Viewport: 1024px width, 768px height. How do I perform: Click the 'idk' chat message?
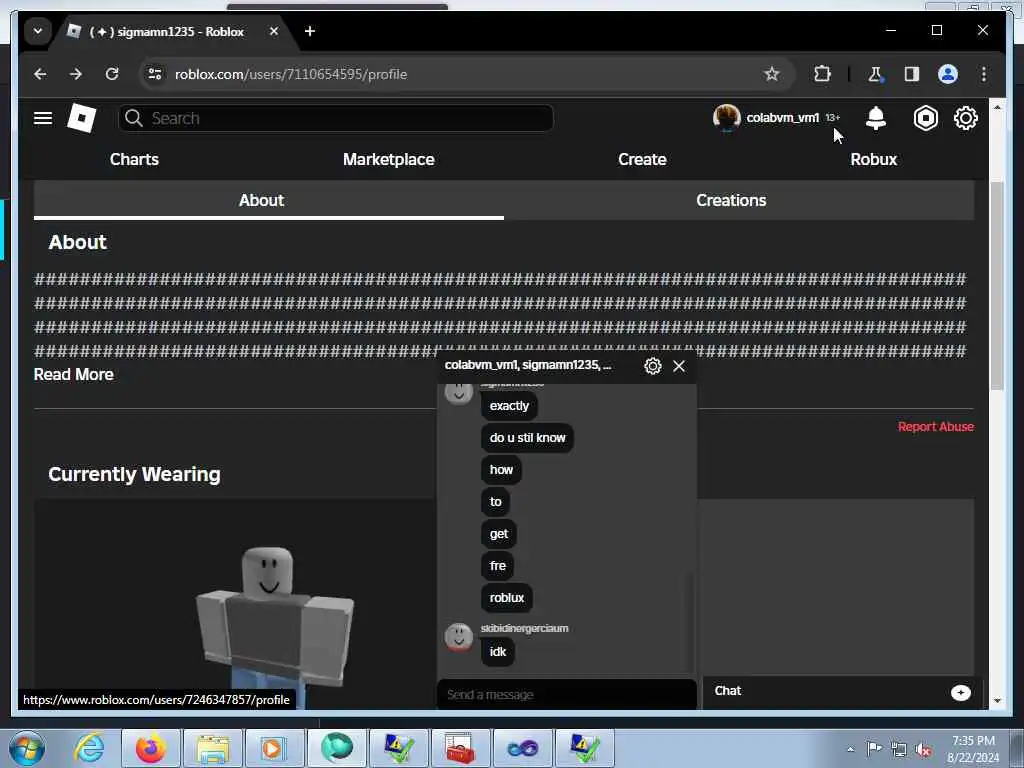pos(498,652)
